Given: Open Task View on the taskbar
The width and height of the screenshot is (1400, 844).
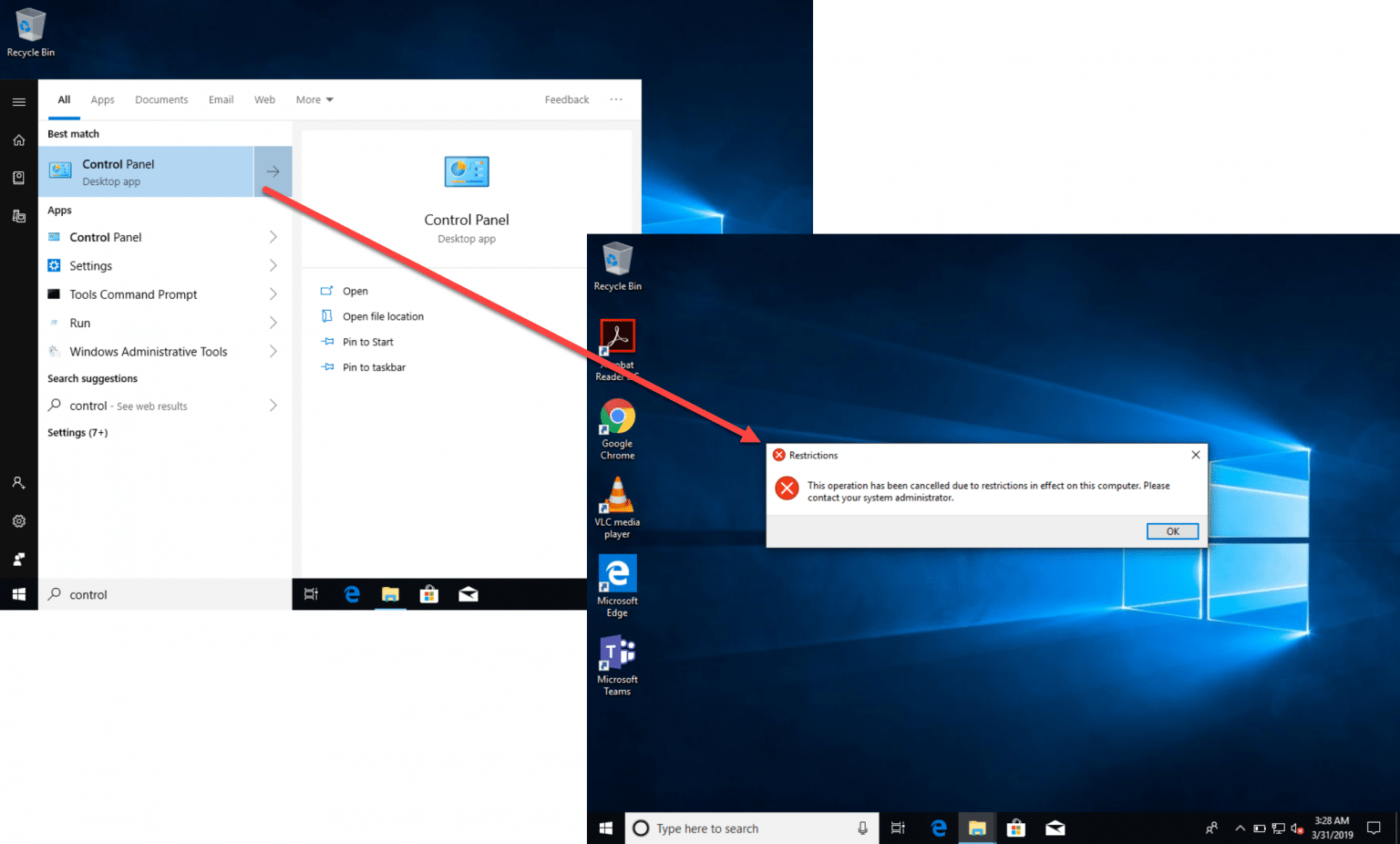Looking at the screenshot, I should pos(897,828).
